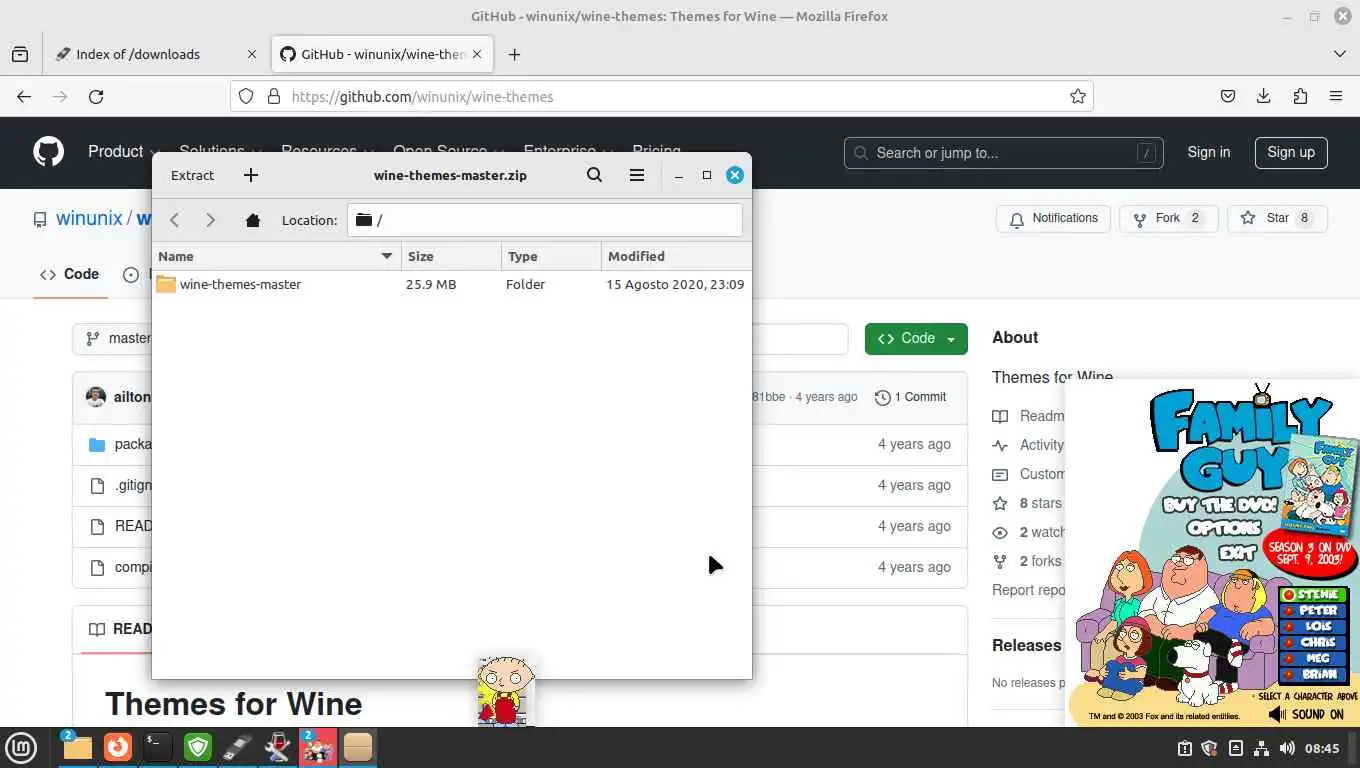Go forward in archive navigation
1360x768 pixels.
(x=210, y=220)
